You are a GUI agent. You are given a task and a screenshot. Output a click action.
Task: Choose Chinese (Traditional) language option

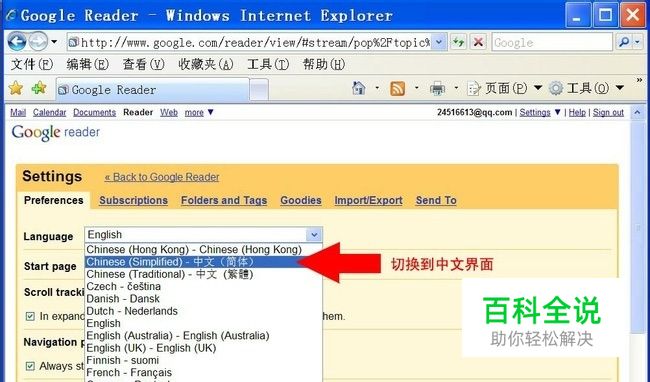(204, 274)
